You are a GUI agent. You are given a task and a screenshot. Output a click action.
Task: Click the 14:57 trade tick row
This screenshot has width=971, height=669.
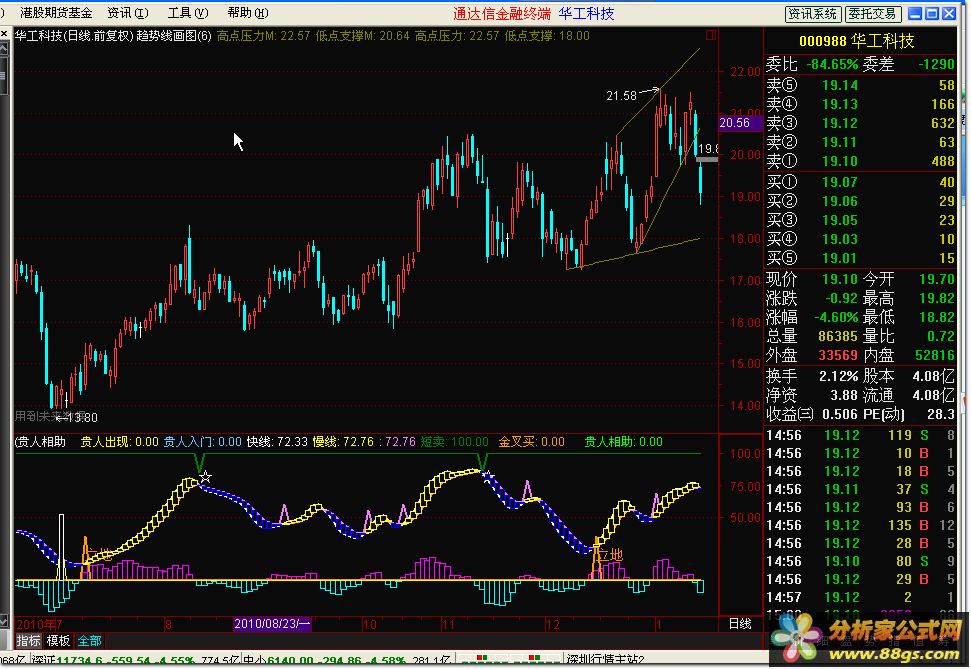coord(860,597)
